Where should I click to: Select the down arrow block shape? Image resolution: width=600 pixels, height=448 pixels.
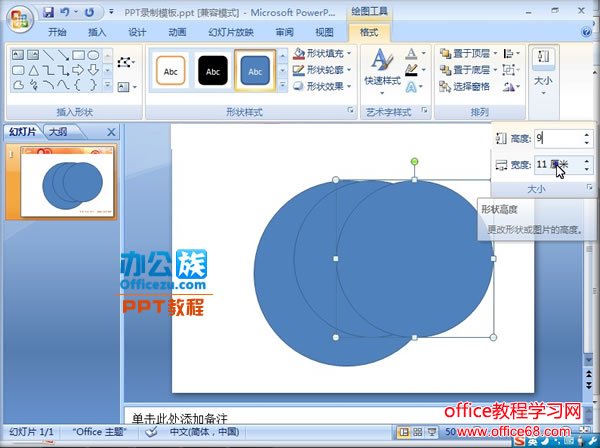tap(93, 70)
